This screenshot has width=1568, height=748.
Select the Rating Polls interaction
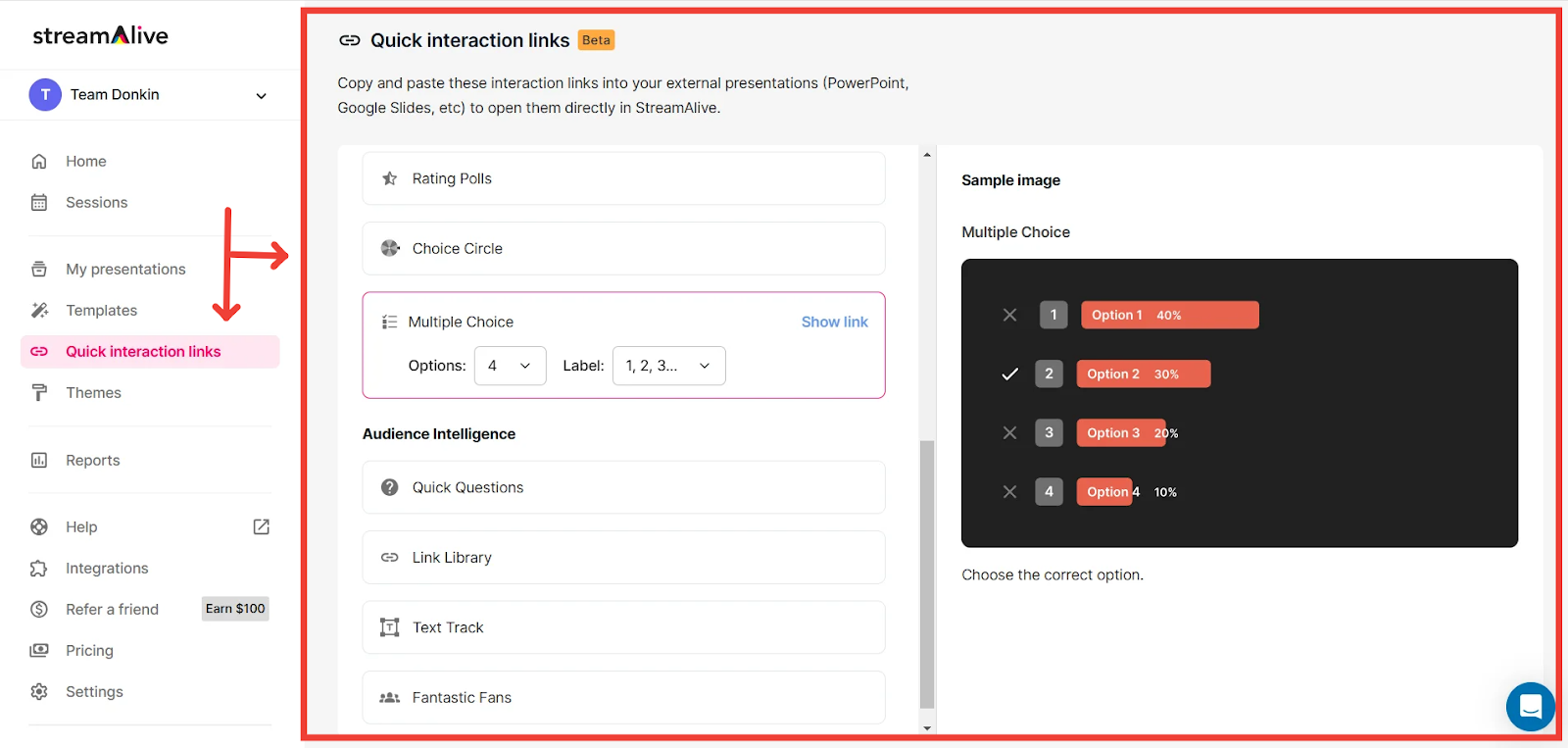pos(623,178)
